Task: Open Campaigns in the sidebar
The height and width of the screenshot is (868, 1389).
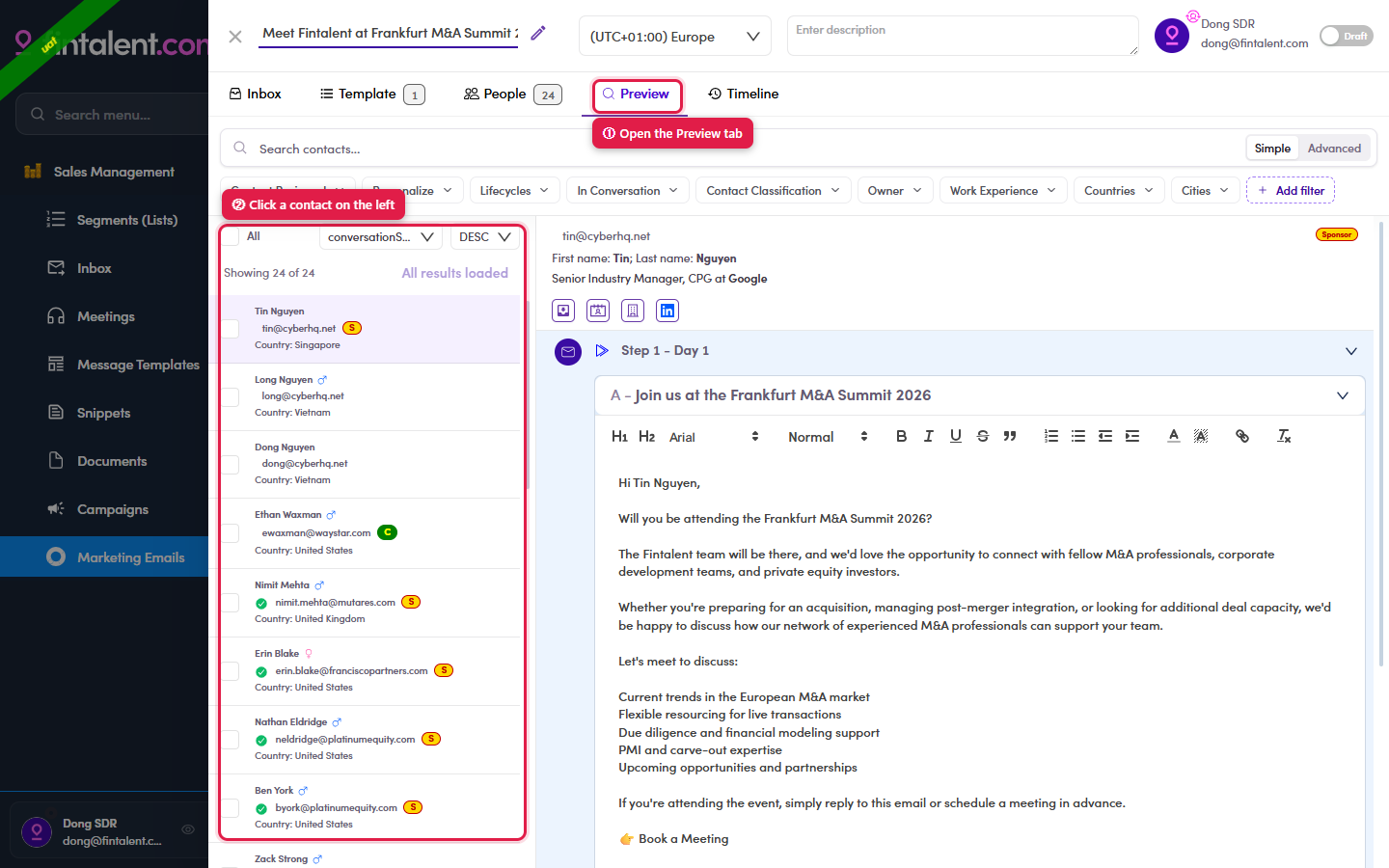Action: point(104,509)
